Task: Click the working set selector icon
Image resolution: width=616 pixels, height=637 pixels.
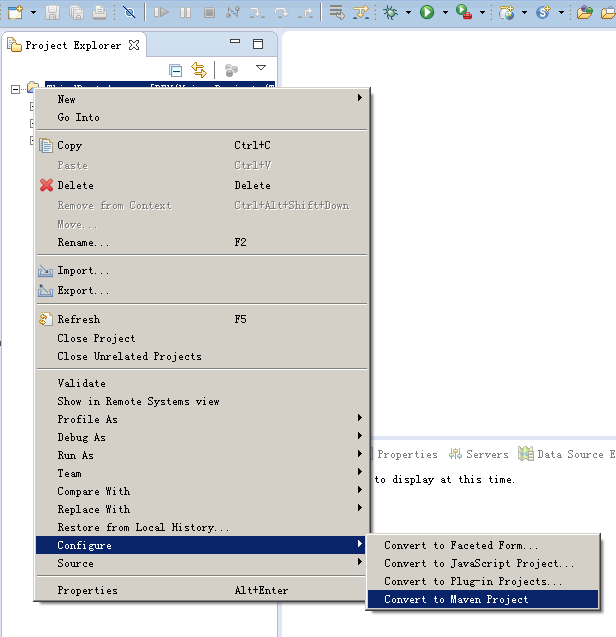Action: (x=231, y=70)
